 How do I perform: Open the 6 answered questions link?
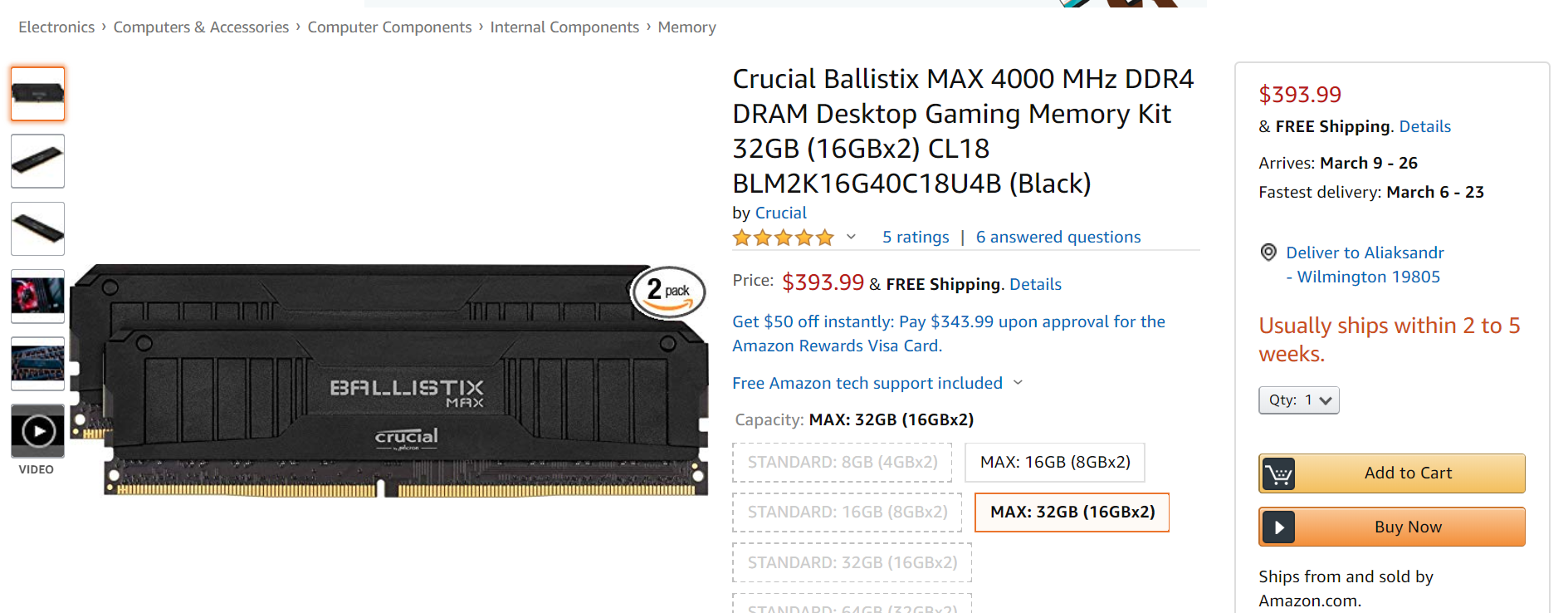(1058, 238)
